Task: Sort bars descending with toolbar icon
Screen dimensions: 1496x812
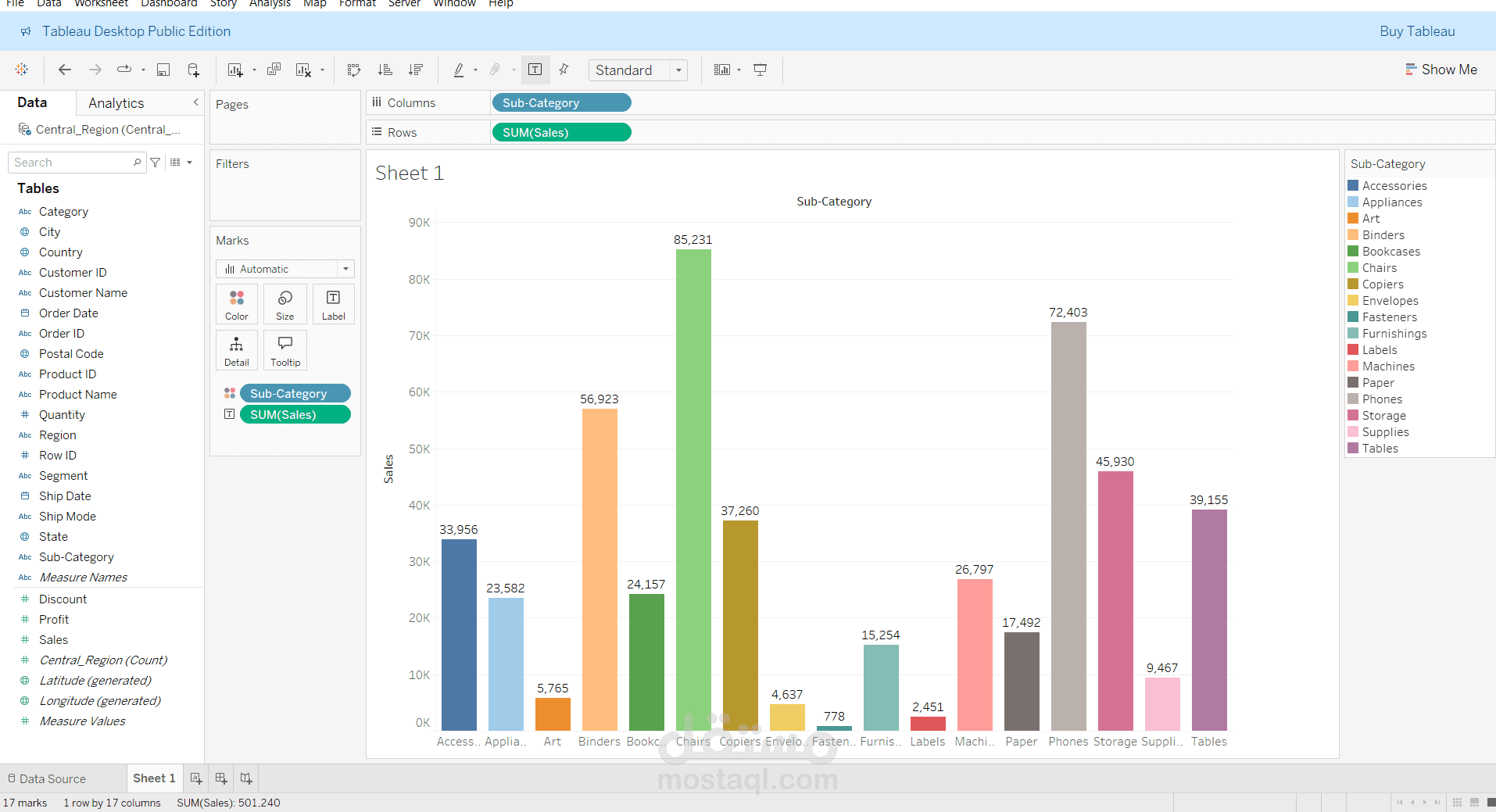Action: click(x=416, y=70)
